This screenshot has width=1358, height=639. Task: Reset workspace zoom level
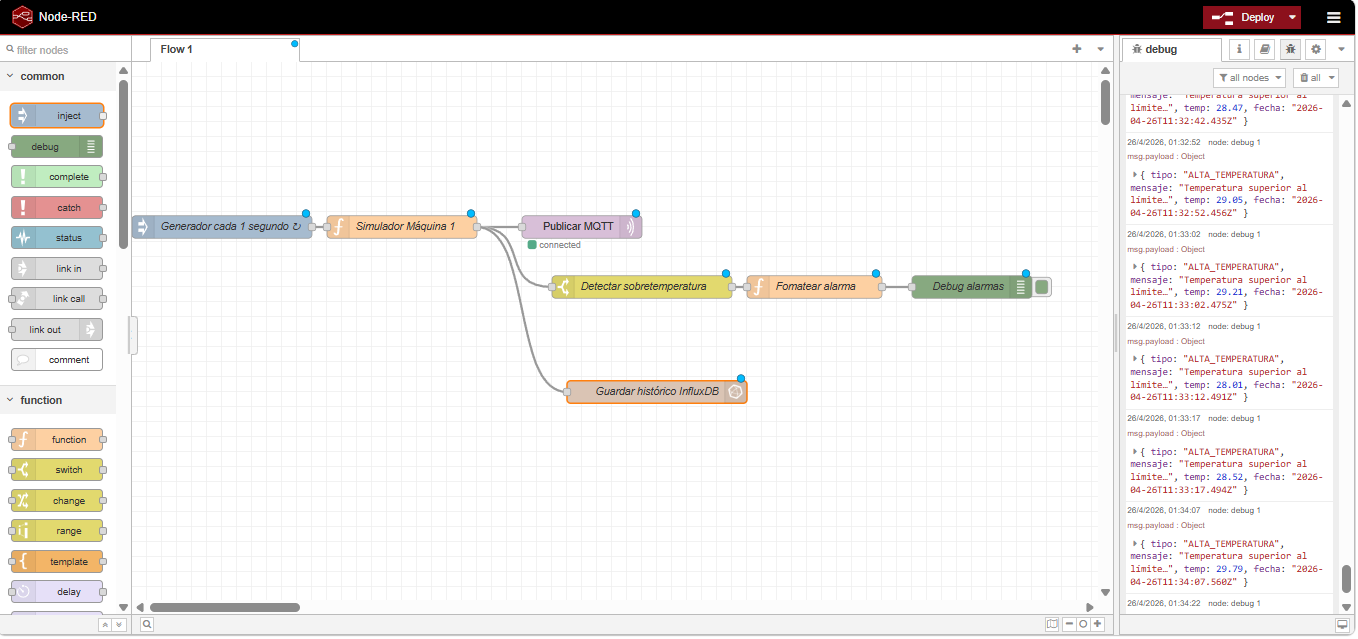coord(1083,624)
